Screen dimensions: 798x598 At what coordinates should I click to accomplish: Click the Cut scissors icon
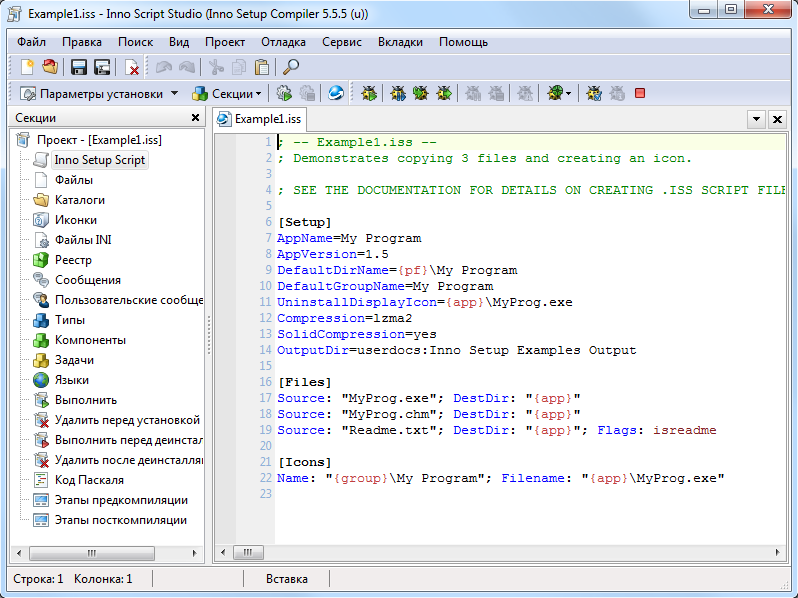[216, 67]
